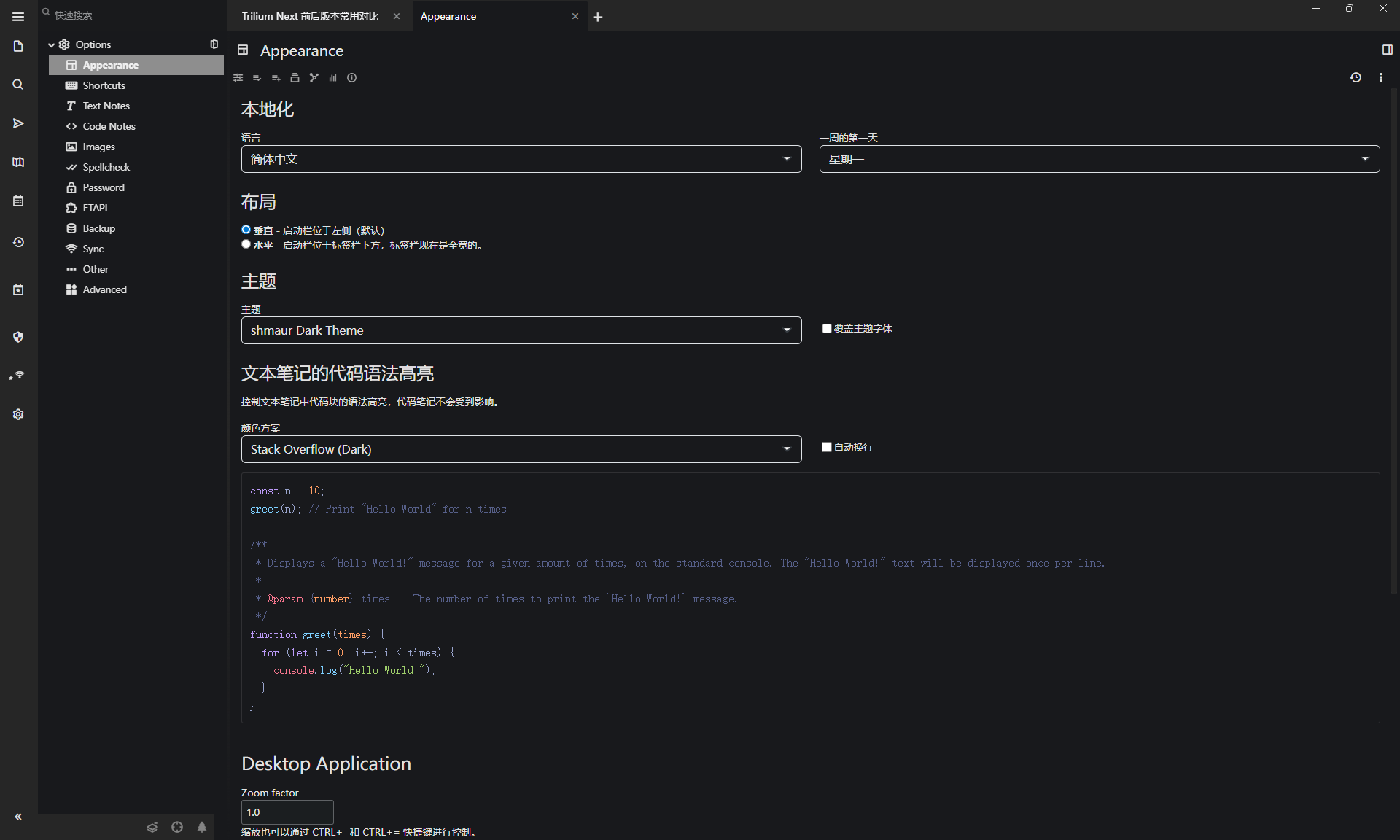Open the calendar icon in launcher
This screenshot has width=1400, height=840.
click(18, 201)
